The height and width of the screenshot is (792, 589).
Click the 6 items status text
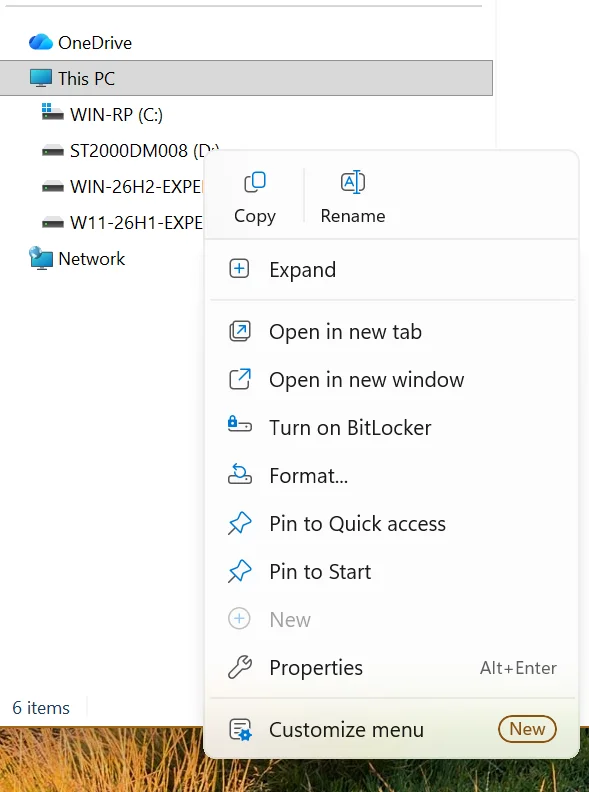click(x=41, y=708)
